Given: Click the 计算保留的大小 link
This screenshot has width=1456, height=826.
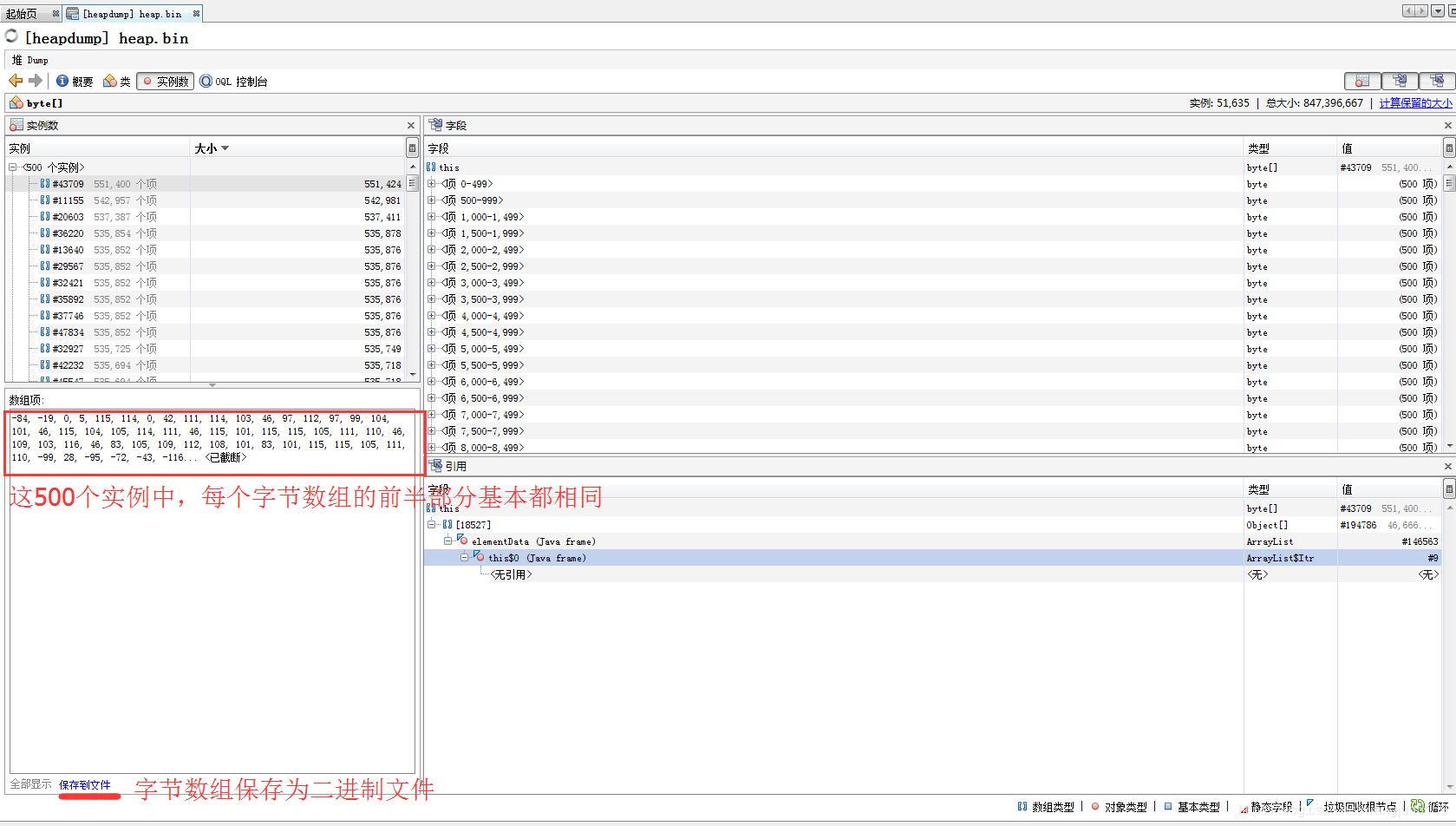Looking at the screenshot, I should 1415,102.
